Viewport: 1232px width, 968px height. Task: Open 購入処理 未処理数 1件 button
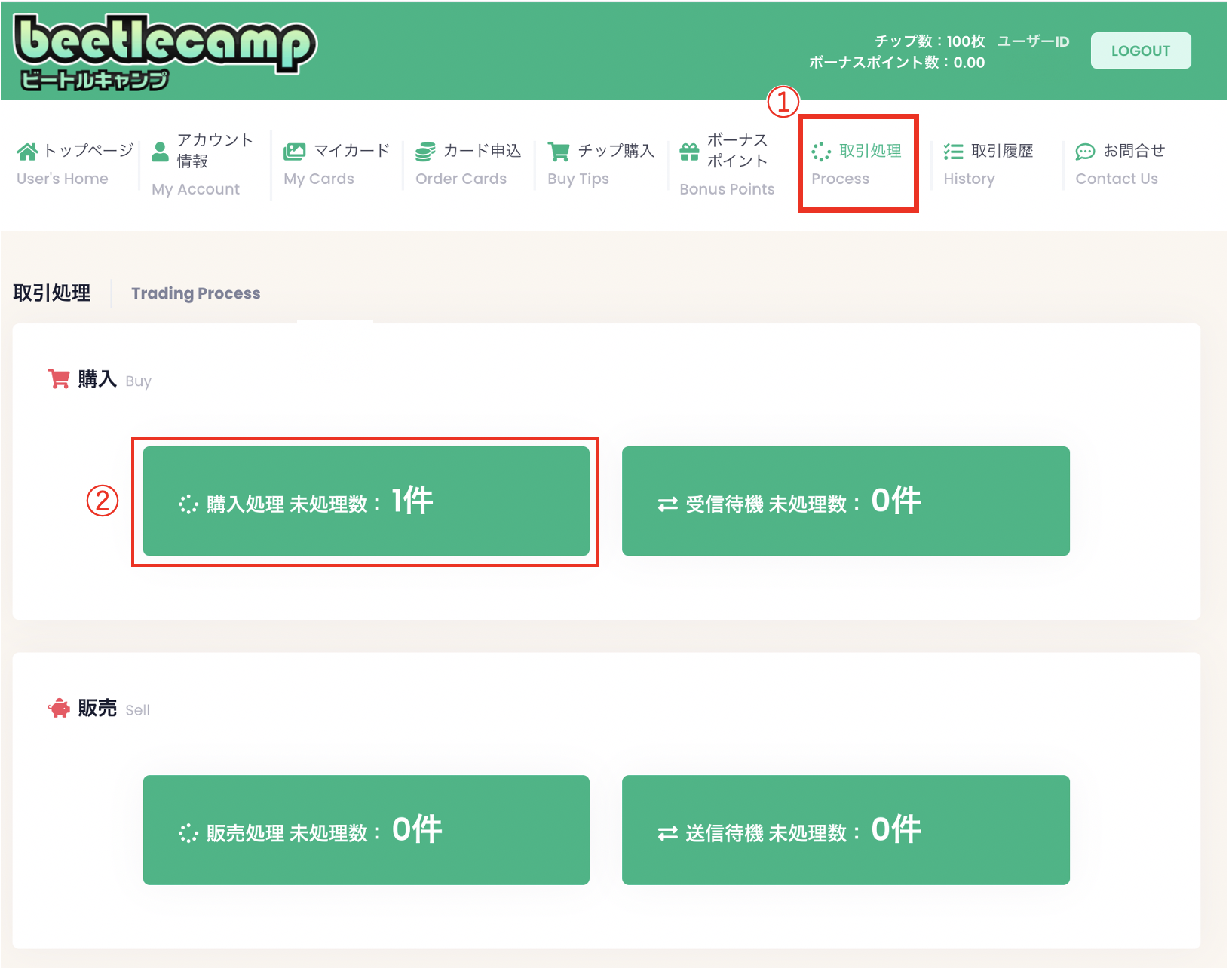coord(366,501)
